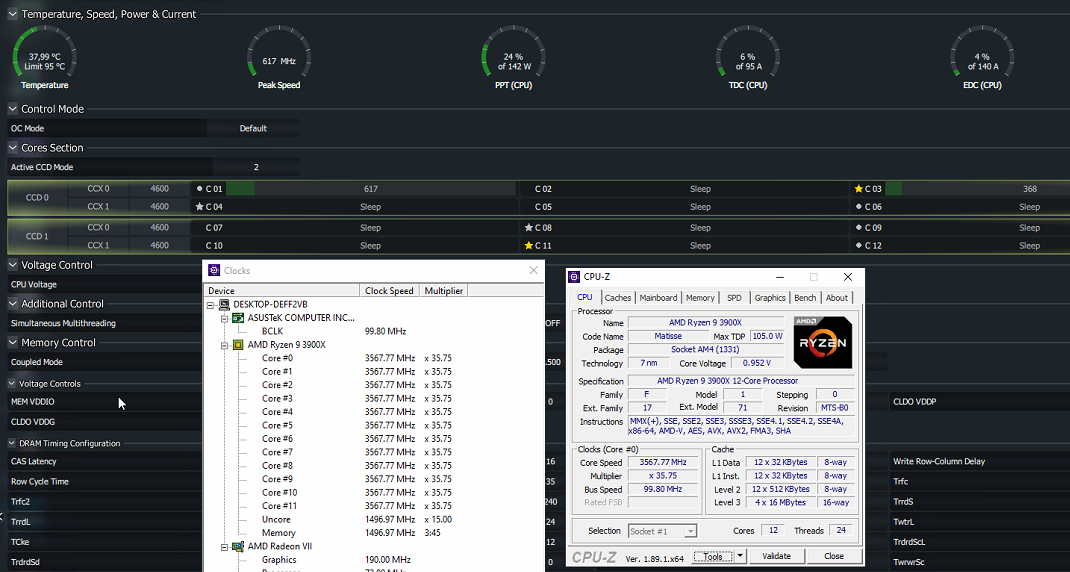This screenshot has width=1070, height=572.
Task: Click the Multiplier column header
Action: point(444,291)
